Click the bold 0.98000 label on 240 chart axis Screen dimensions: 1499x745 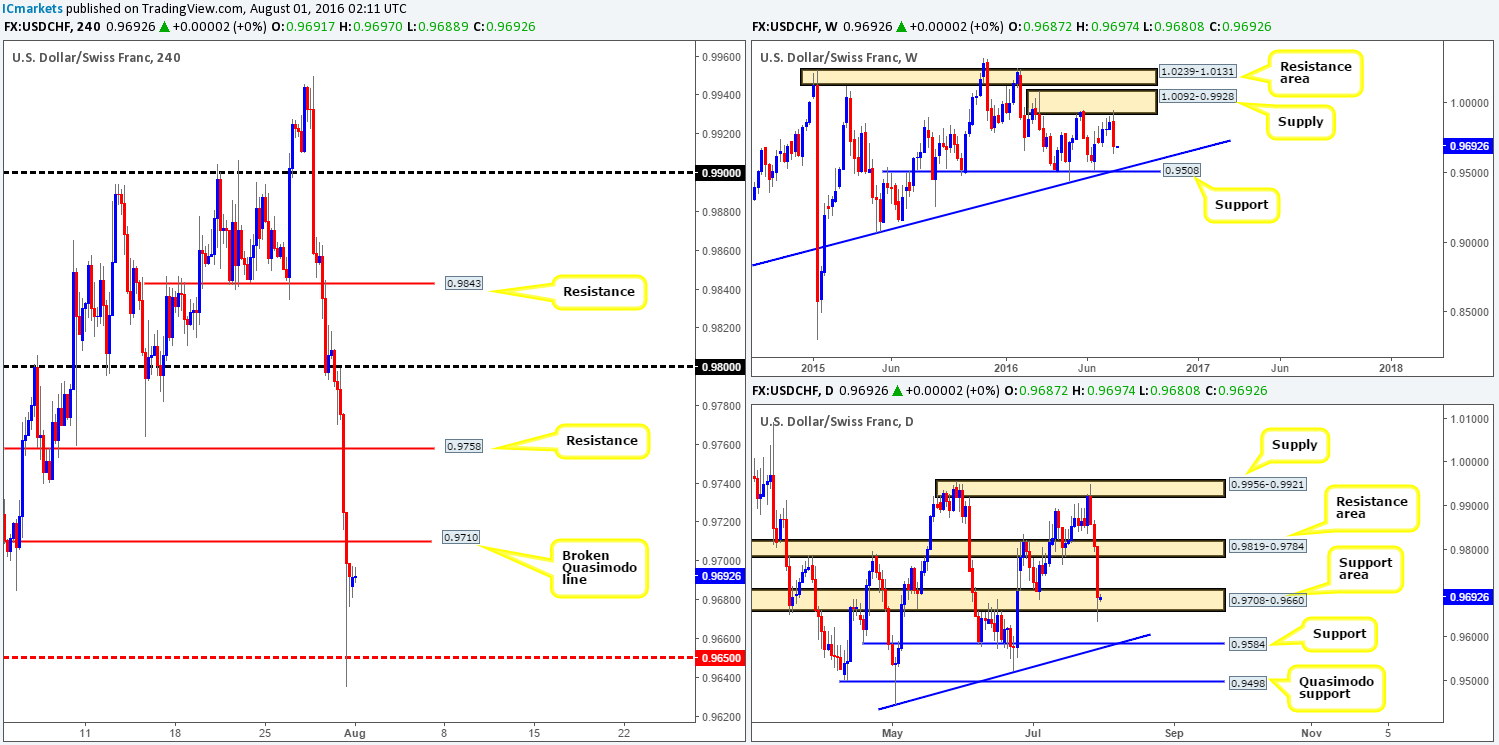[x=719, y=366]
